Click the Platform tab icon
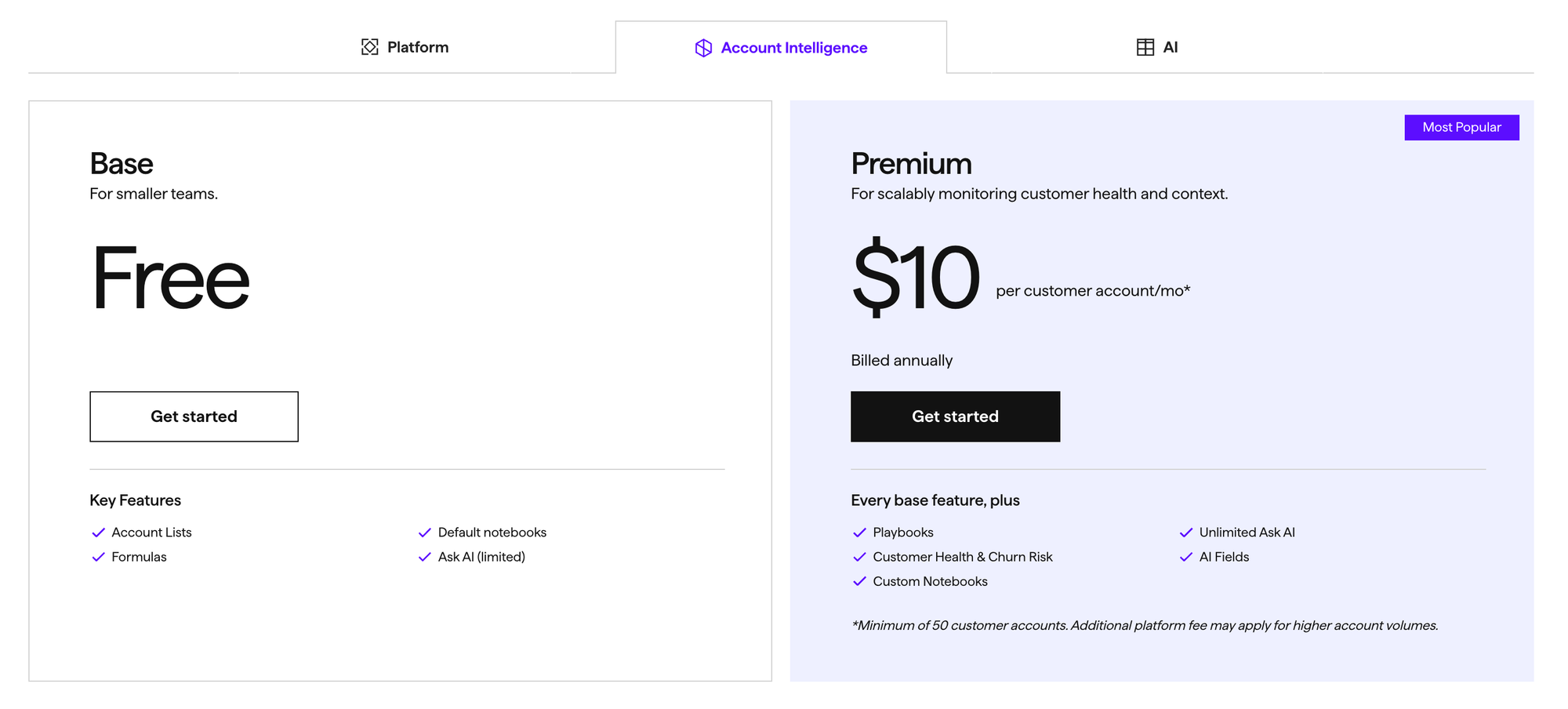This screenshot has width=1568, height=709. (x=369, y=47)
